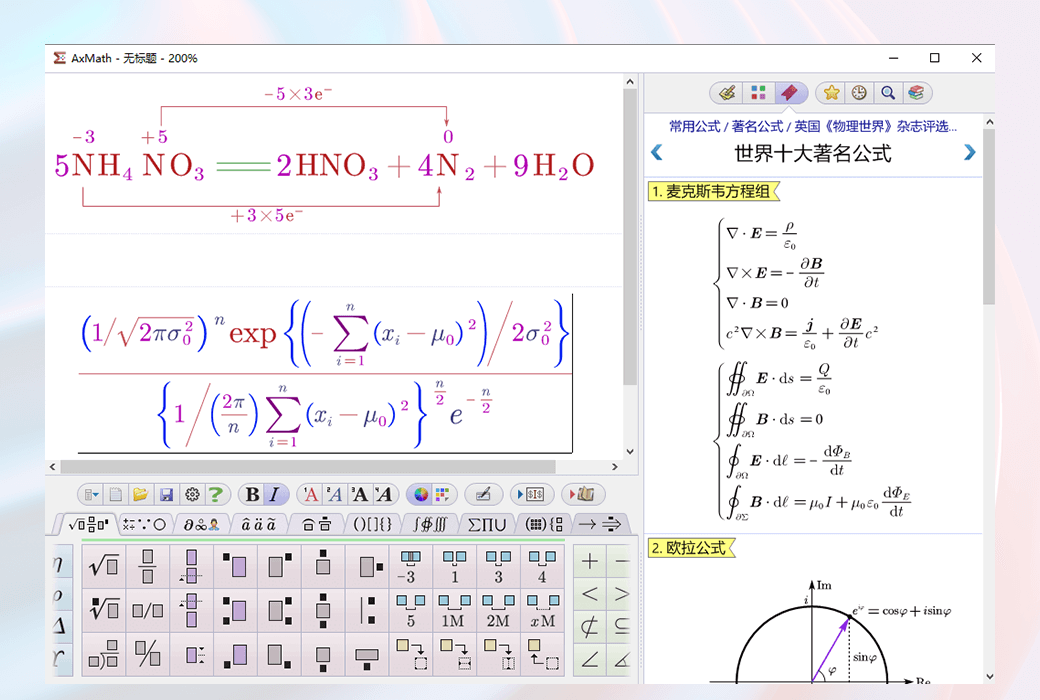Select the search magnifier icon in formula panel
The image size is (1040, 700).
tap(888, 92)
